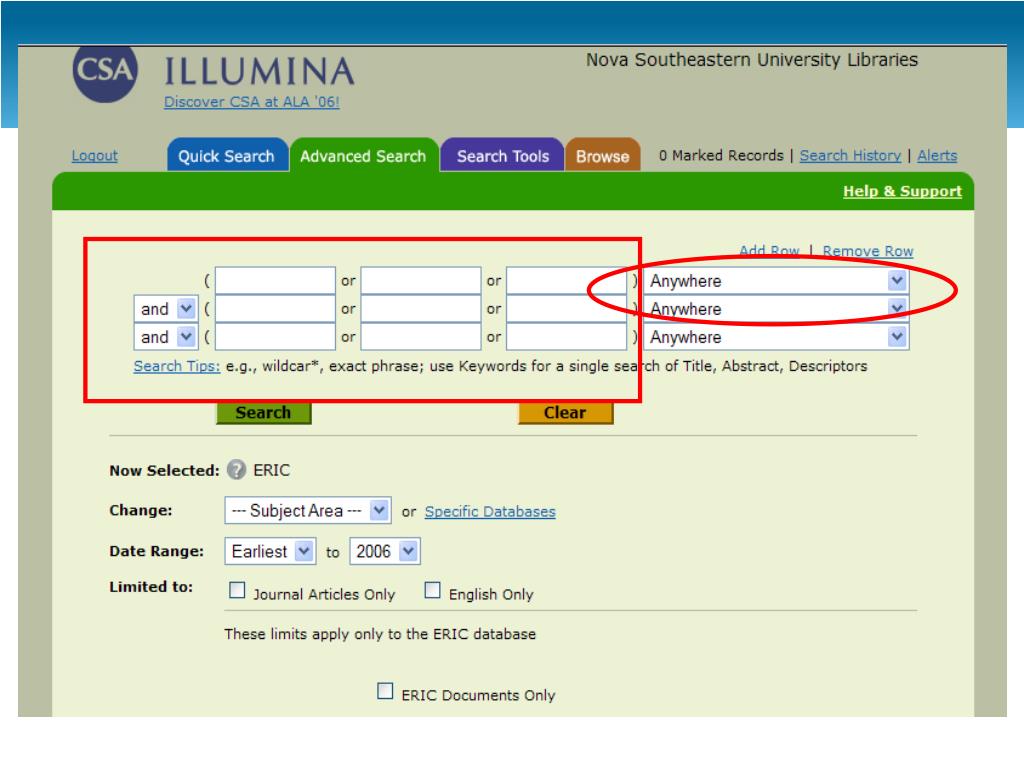
Task: Open the Search Tools tab
Action: [502, 155]
